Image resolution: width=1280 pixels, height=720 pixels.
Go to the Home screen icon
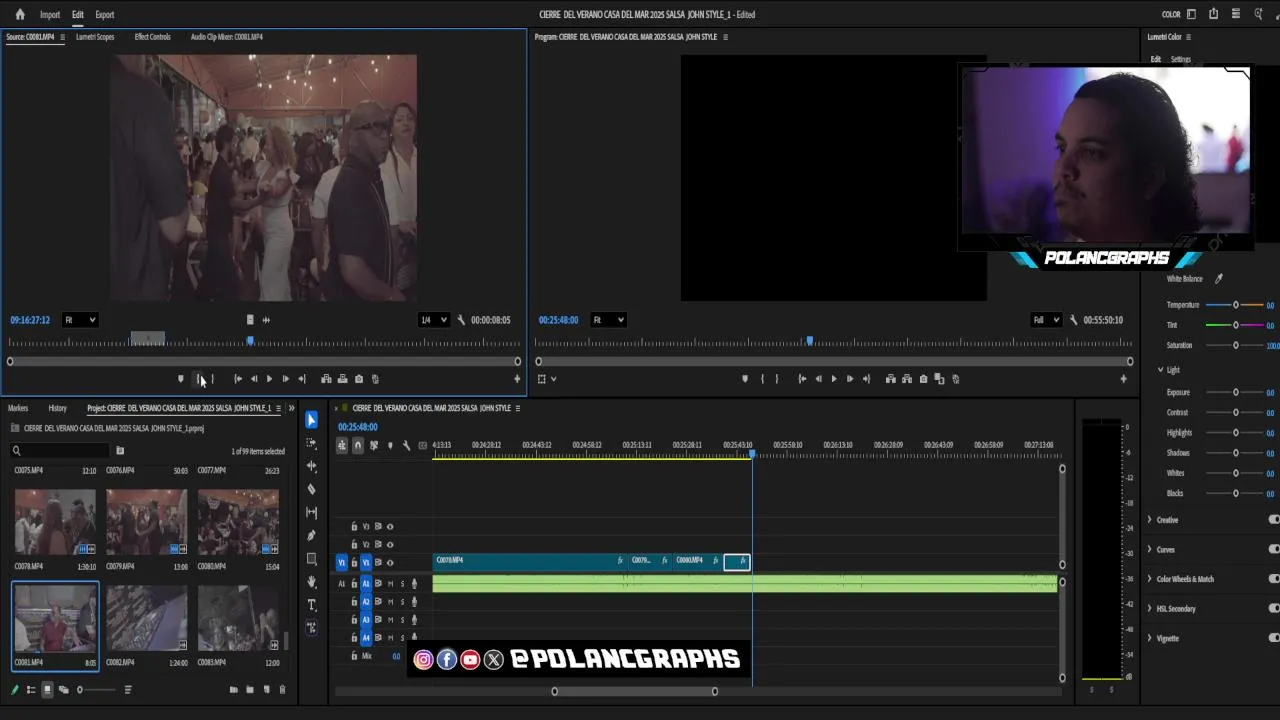20,14
